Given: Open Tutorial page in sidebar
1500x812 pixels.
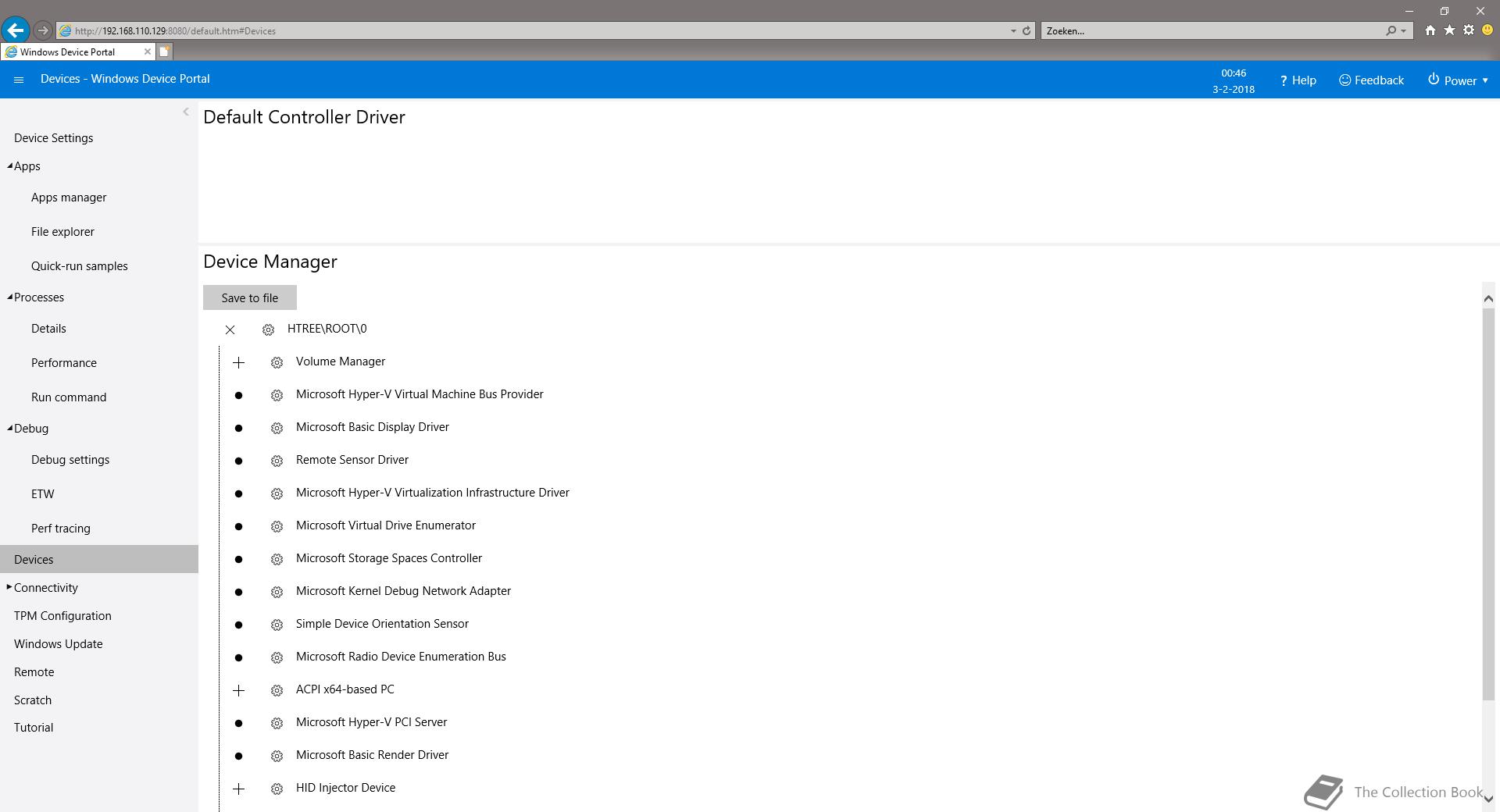Looking at the screenshot, I should click(x=34, y=728).
